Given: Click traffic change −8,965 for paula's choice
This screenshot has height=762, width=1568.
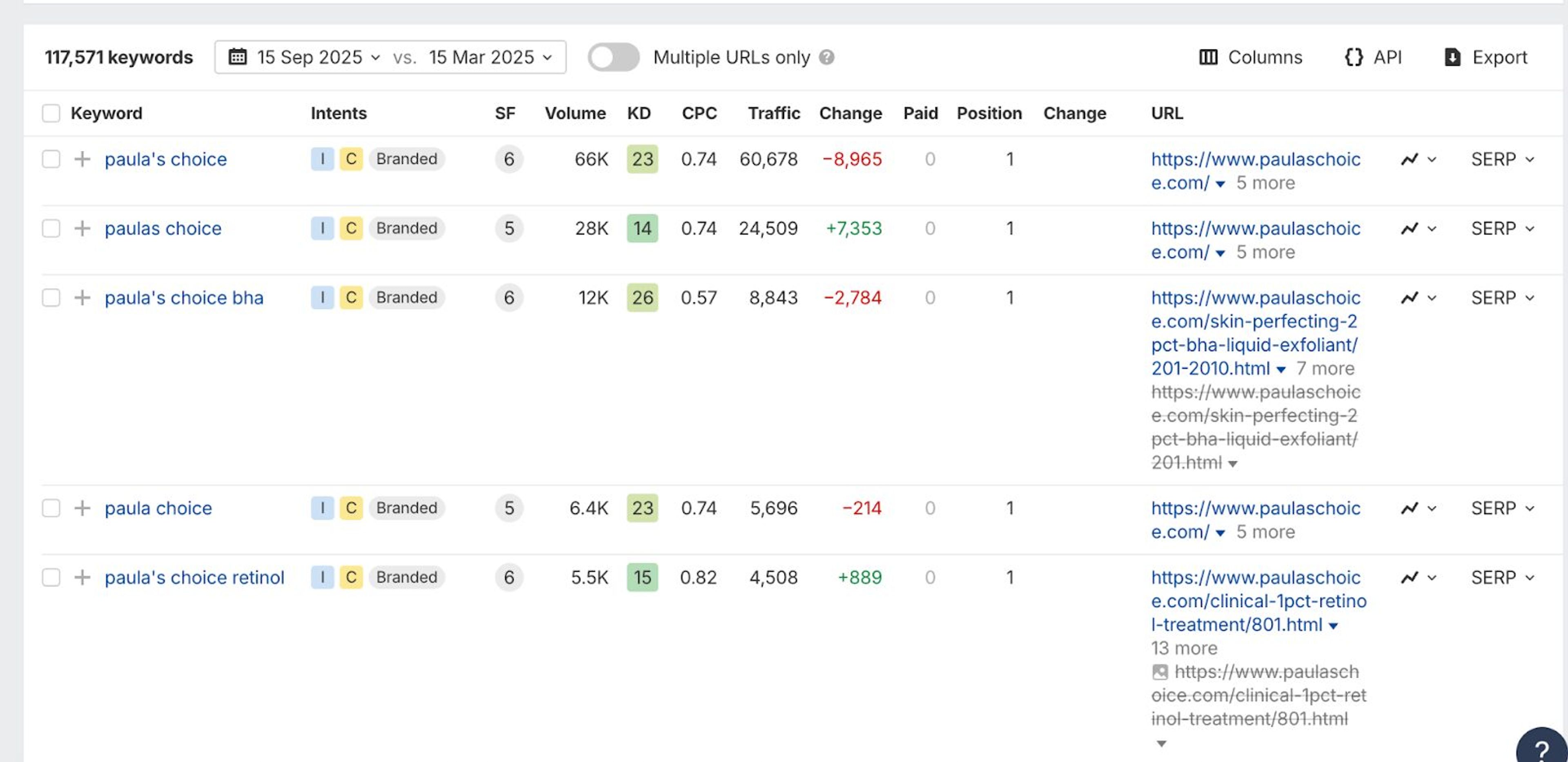Looking at the screenshot, I should pyautogui.click(x=851, y=159).
